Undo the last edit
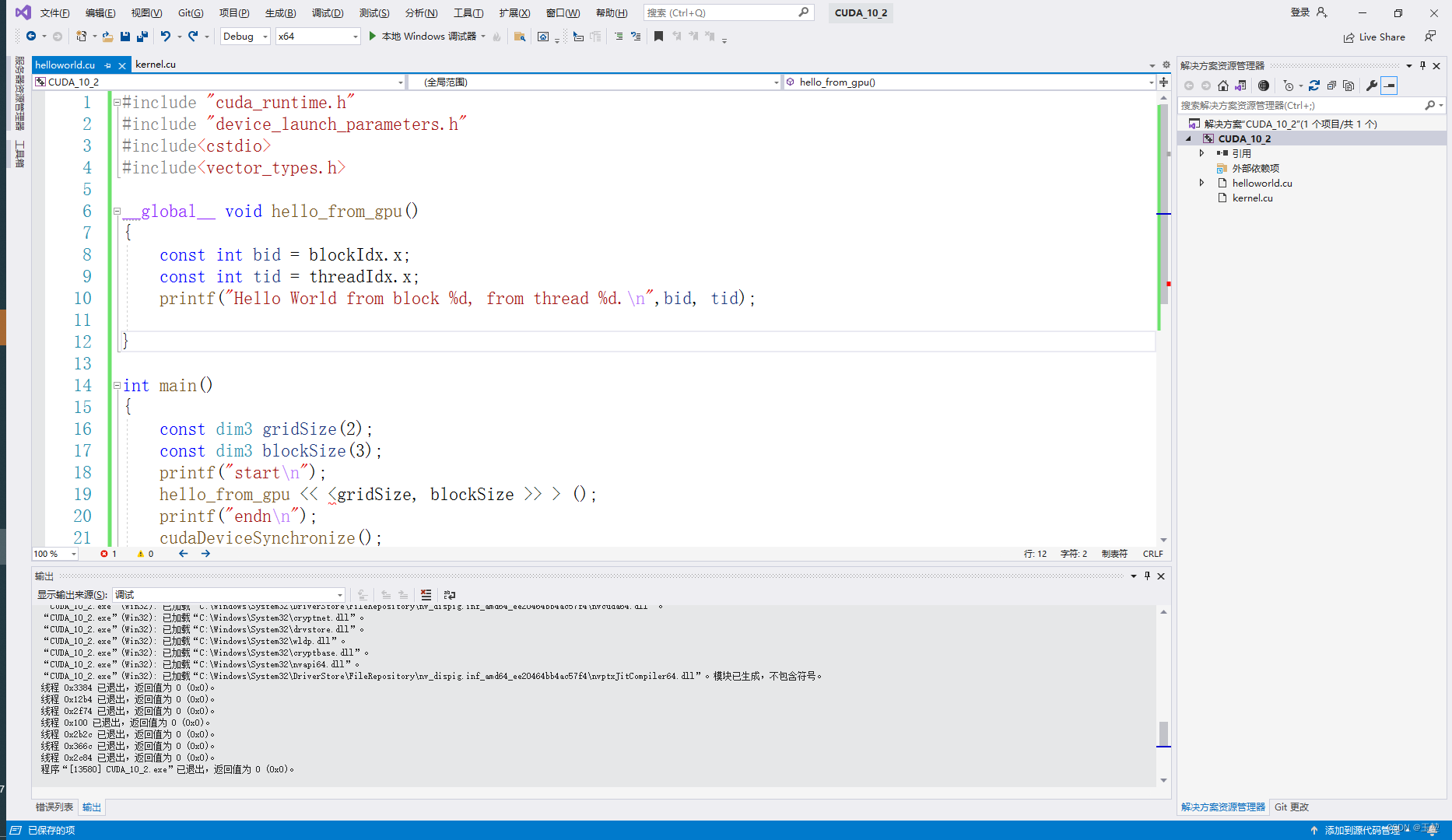This screenshot has height=840, width=1452. pyautogui.click(x=166, y=36)
